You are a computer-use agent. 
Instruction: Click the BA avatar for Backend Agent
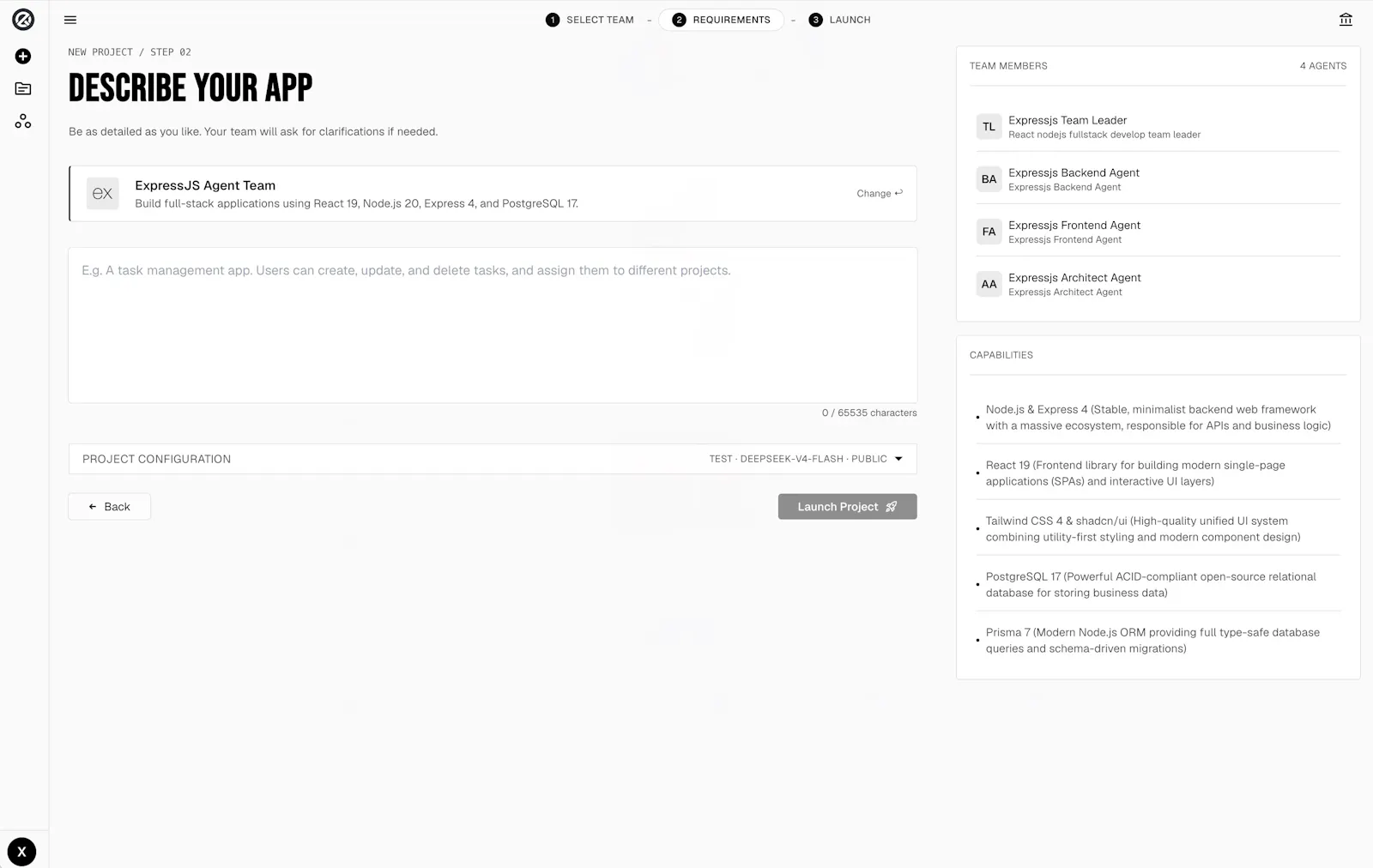coord(989,178)
